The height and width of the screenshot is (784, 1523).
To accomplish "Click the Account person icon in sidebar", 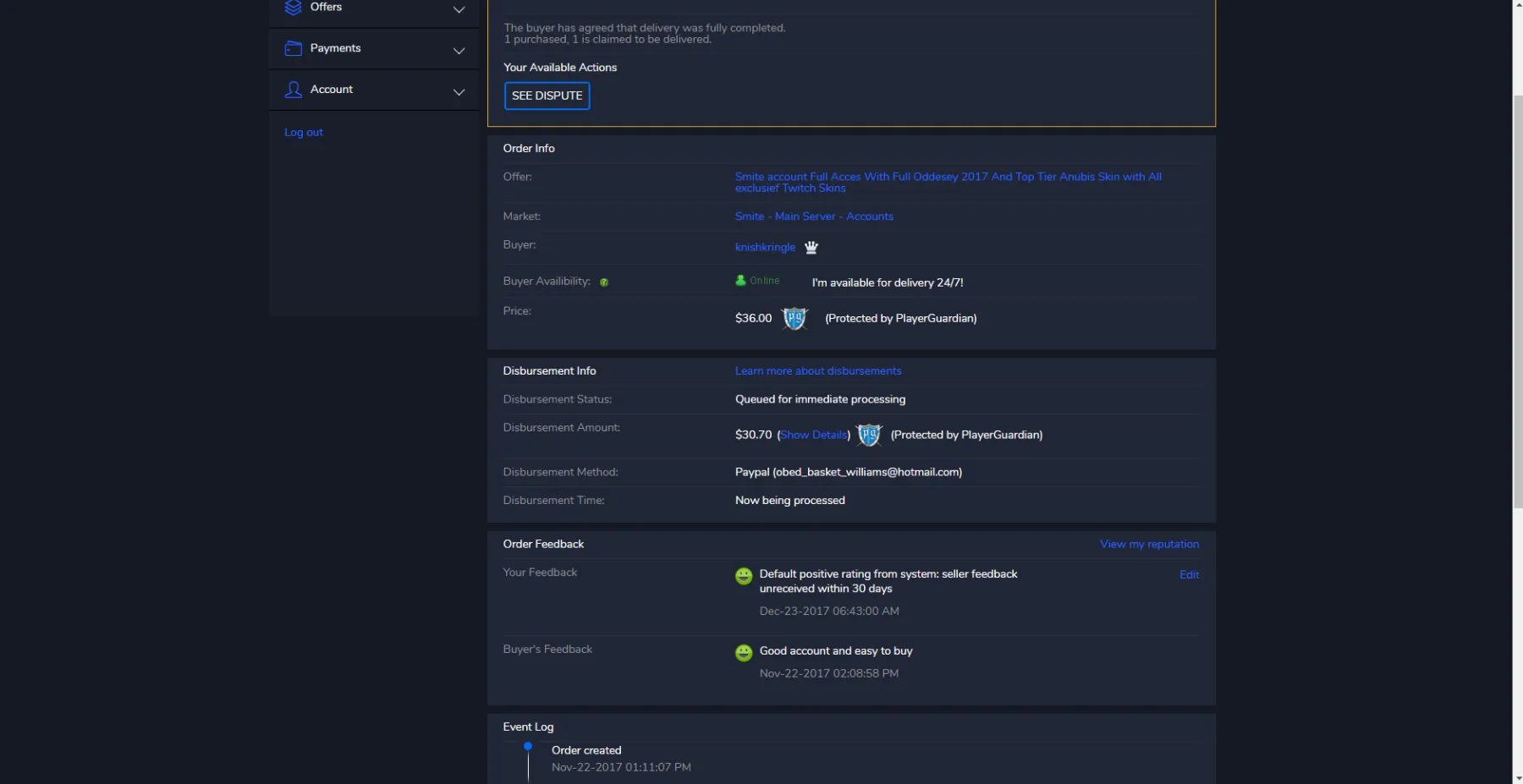I will (x=293, y=90).
